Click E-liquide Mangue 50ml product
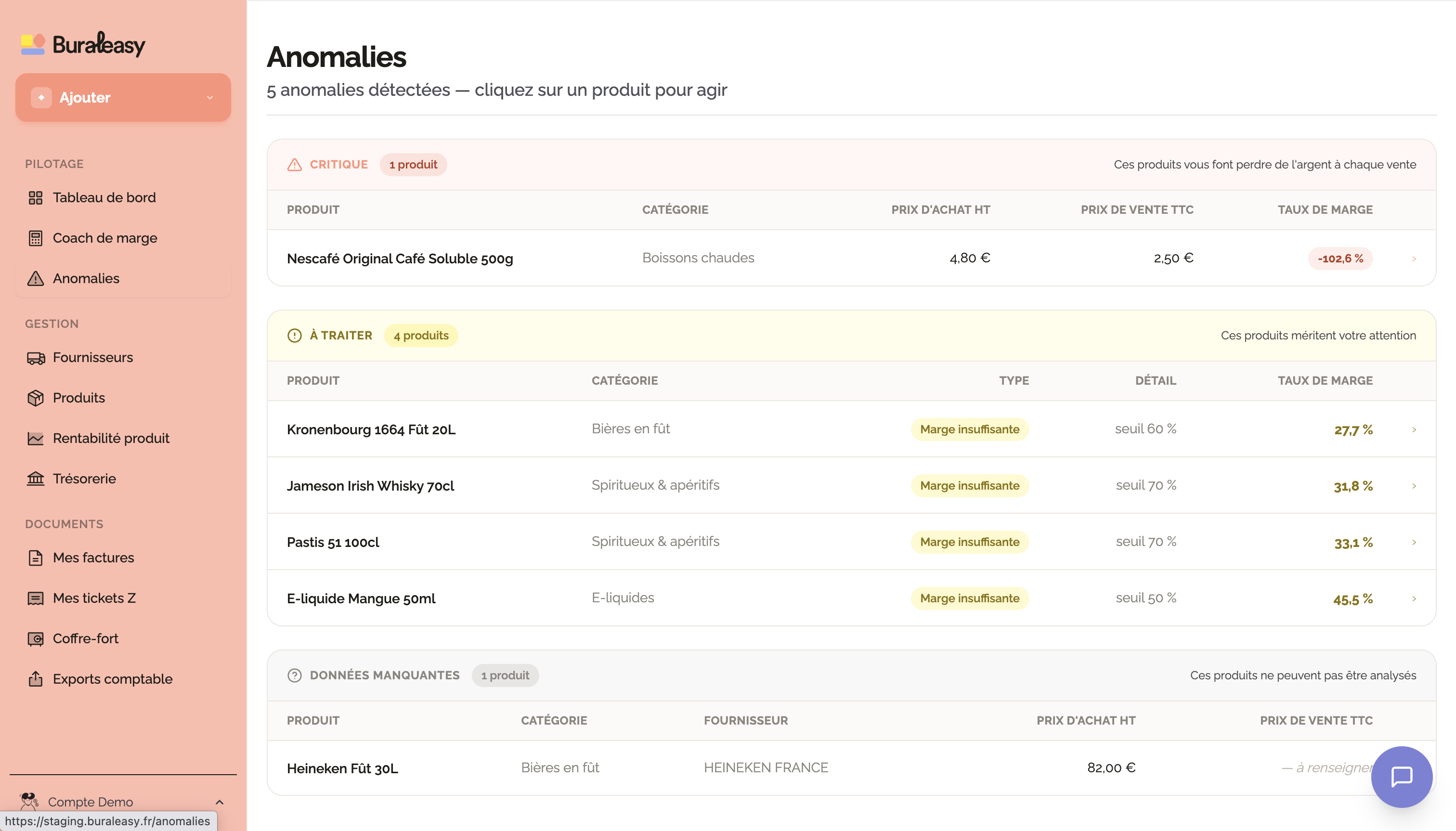The image size is (1456, 831). coord(361,599)
